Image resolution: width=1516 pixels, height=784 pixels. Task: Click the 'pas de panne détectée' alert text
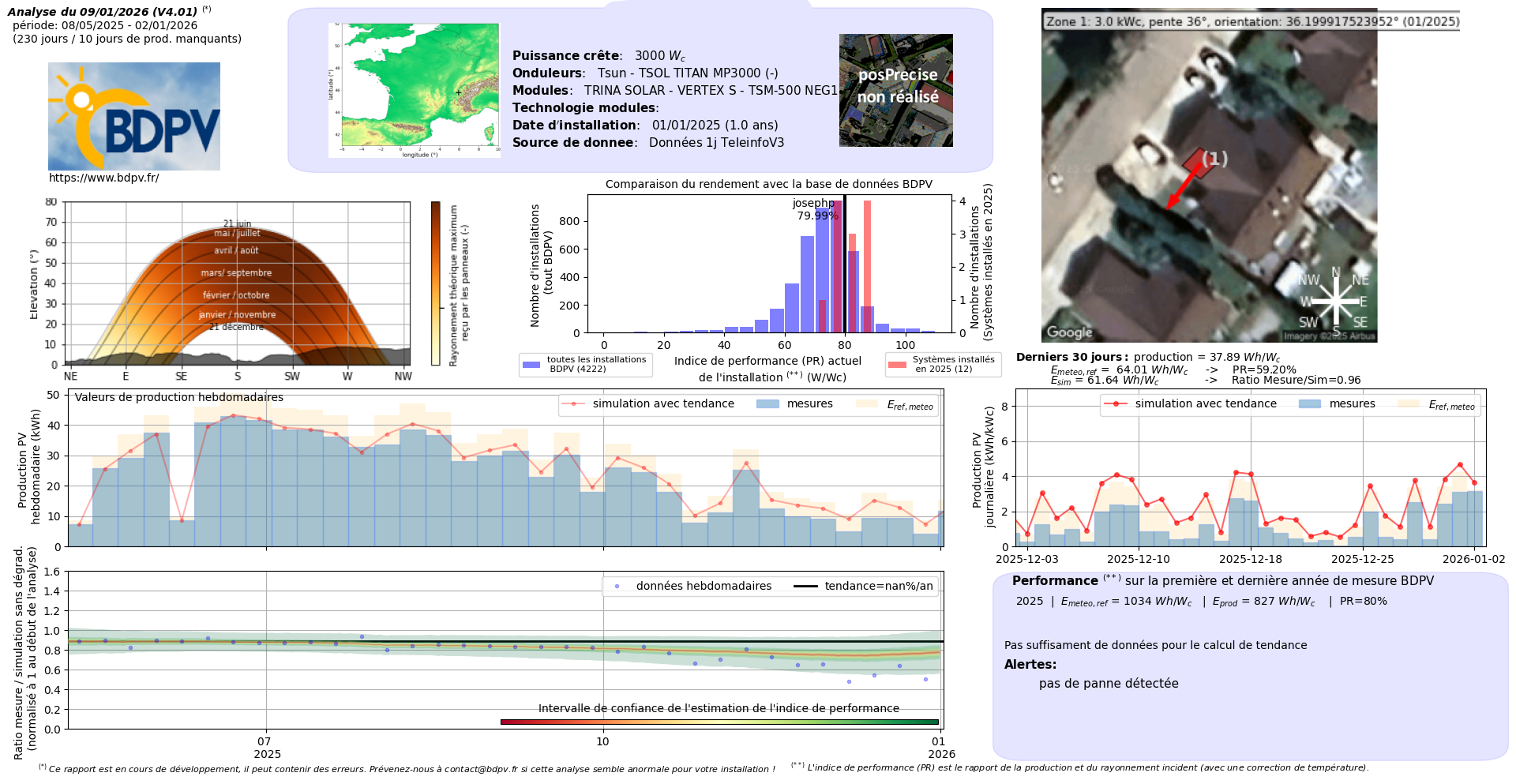(1109, 684)
